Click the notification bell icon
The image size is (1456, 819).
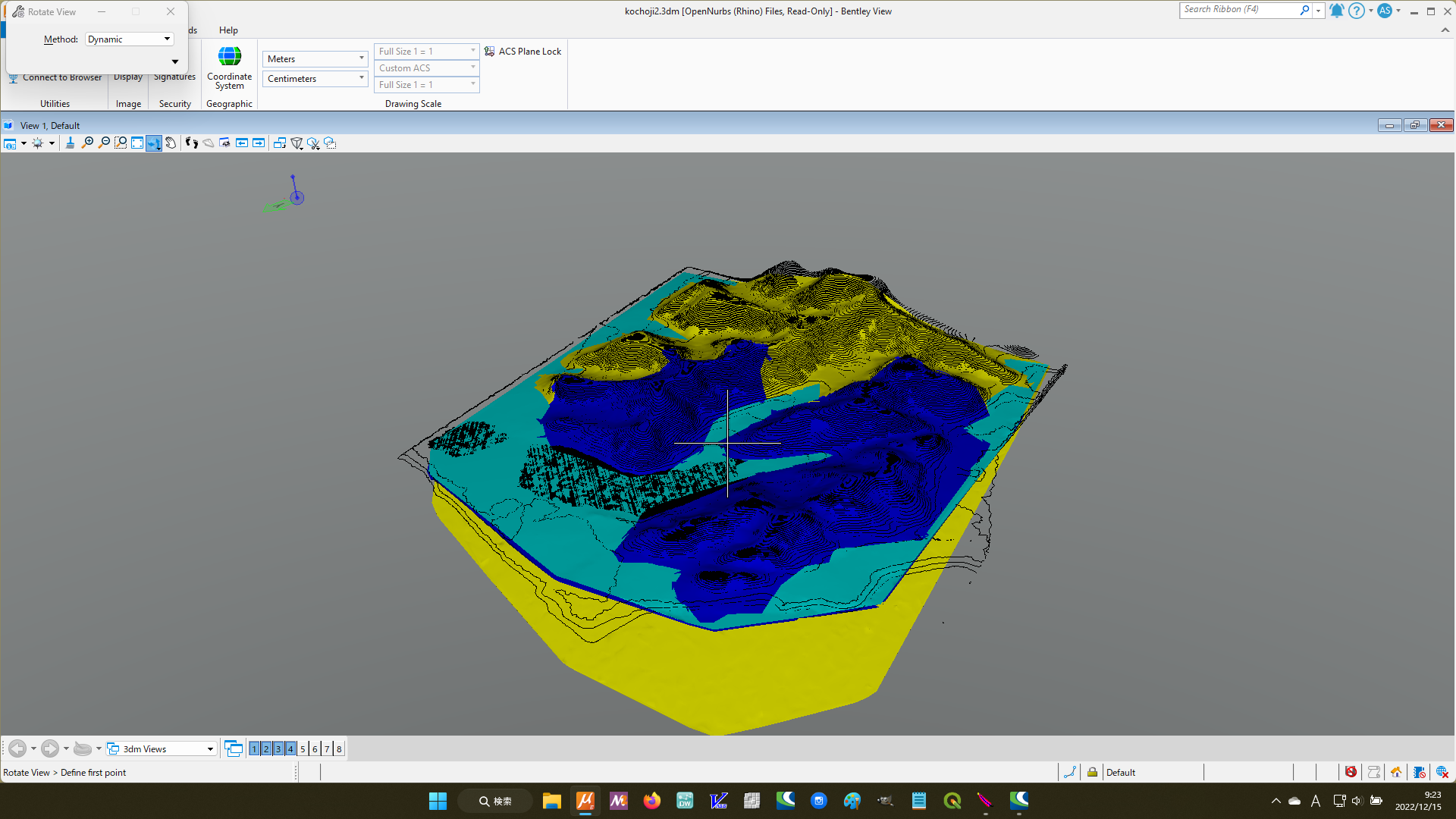click(1336, 11)
